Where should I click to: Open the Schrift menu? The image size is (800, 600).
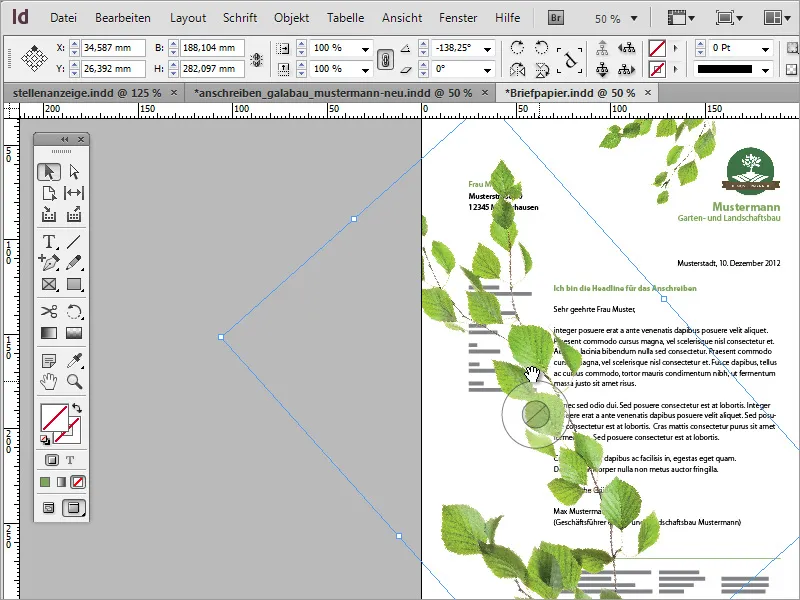[240, 18]
